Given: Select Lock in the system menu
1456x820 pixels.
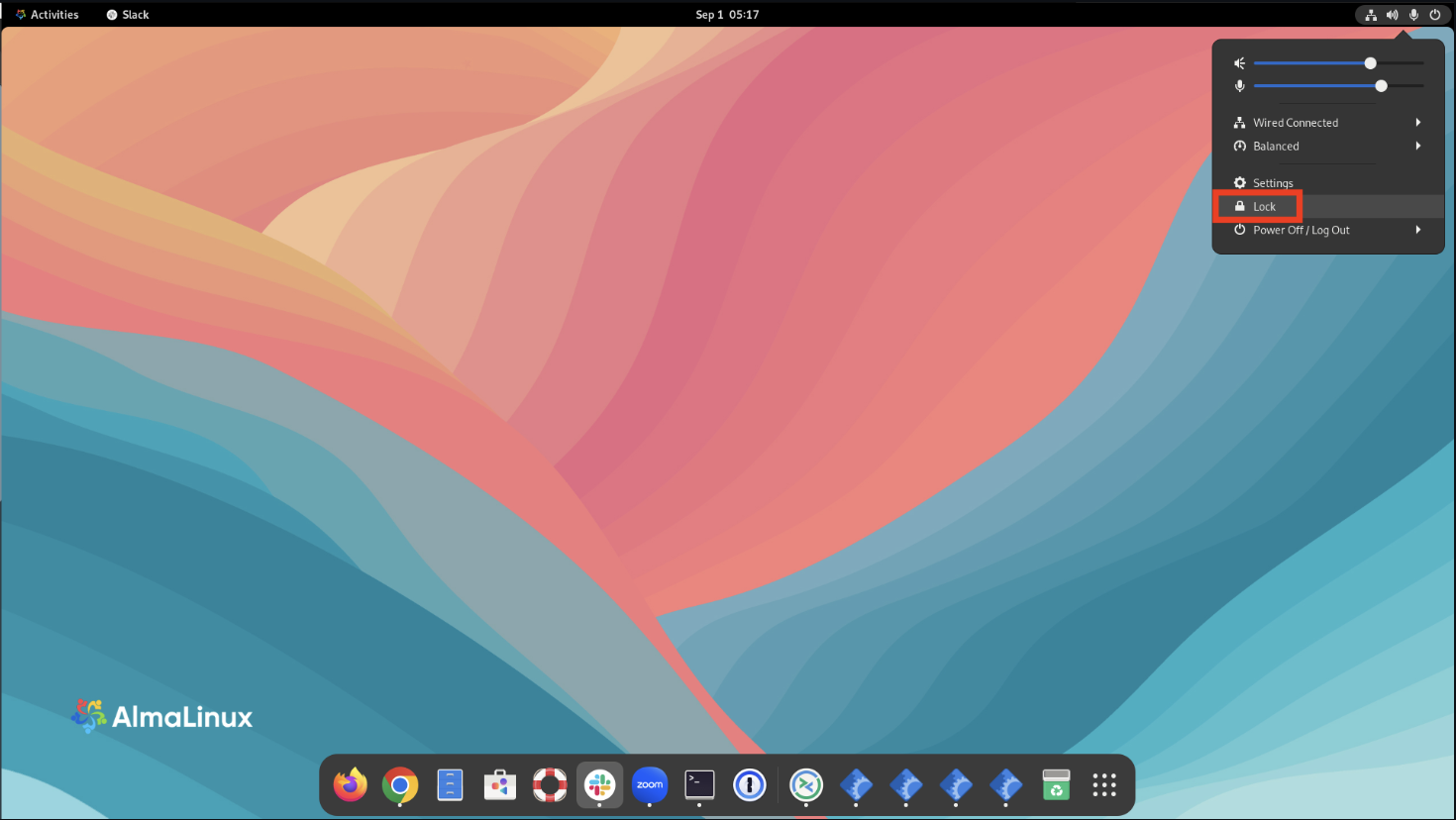Looking at the screenshot, I should [1264, 207].
